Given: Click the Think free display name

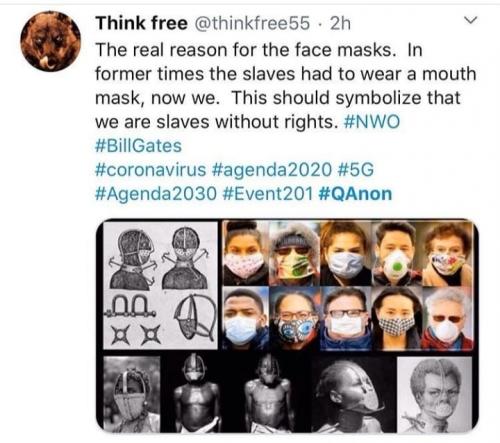Looking at the screenshot, I should pyautogui.click(x=141, y=23).
